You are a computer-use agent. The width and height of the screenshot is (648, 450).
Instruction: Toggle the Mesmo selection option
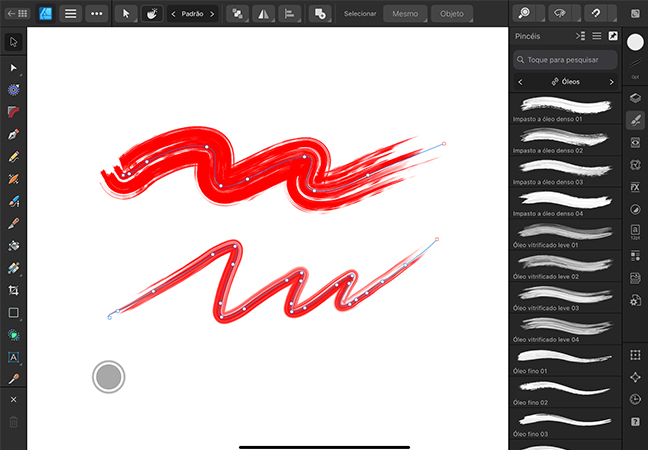pyautogui.click(x=403, y=14)
